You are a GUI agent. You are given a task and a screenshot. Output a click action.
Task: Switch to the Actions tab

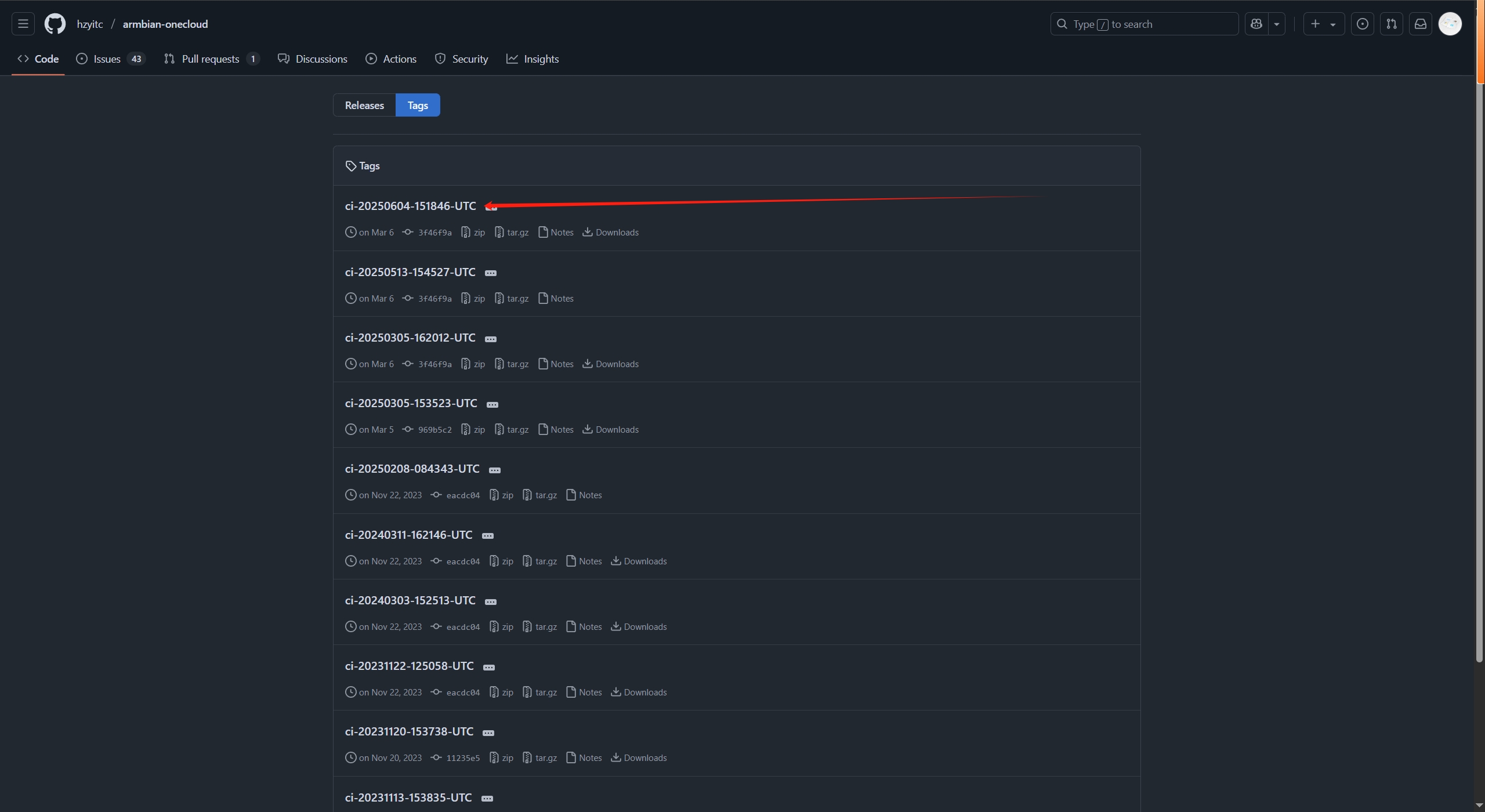(391, 59)
